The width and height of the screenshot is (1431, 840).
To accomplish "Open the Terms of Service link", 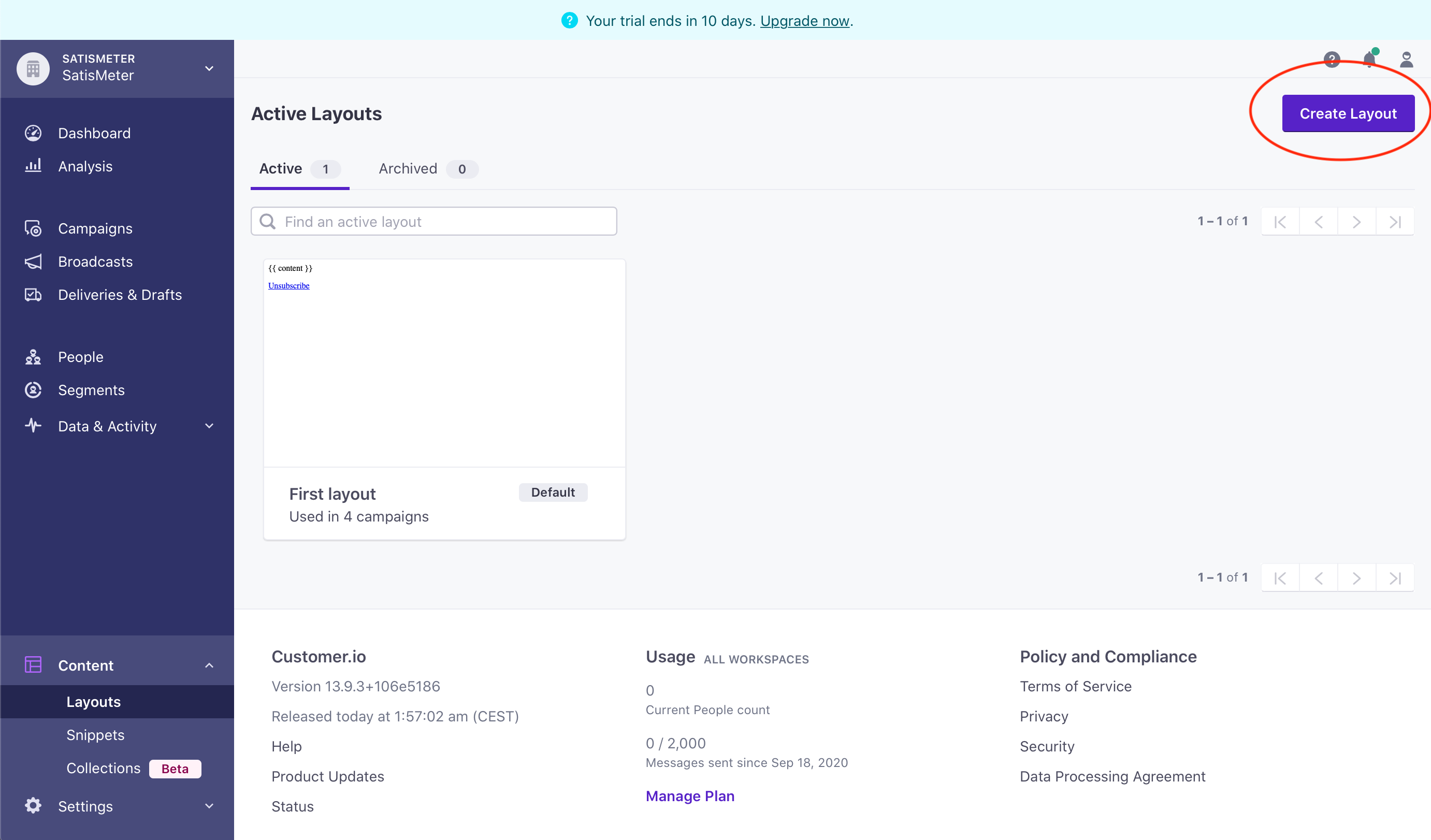I will point(1076,686).
